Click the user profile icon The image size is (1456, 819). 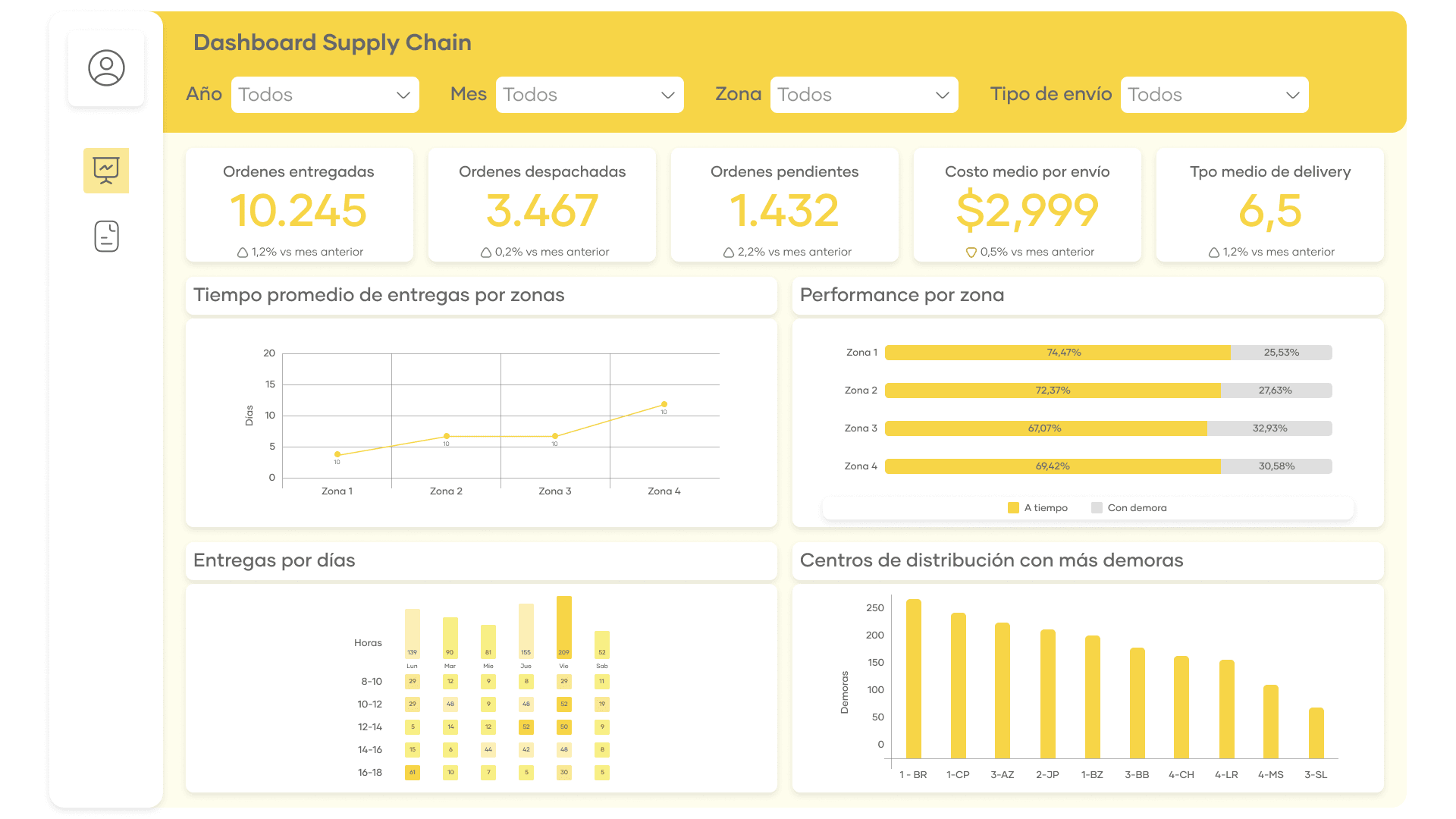click(x=106, y=68)
